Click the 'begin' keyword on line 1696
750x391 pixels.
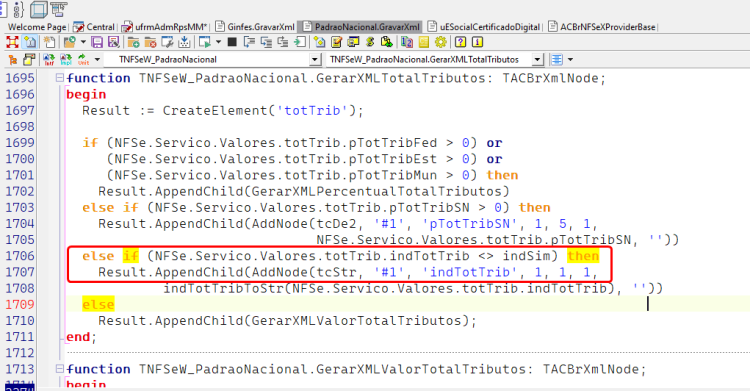[86, 94]
